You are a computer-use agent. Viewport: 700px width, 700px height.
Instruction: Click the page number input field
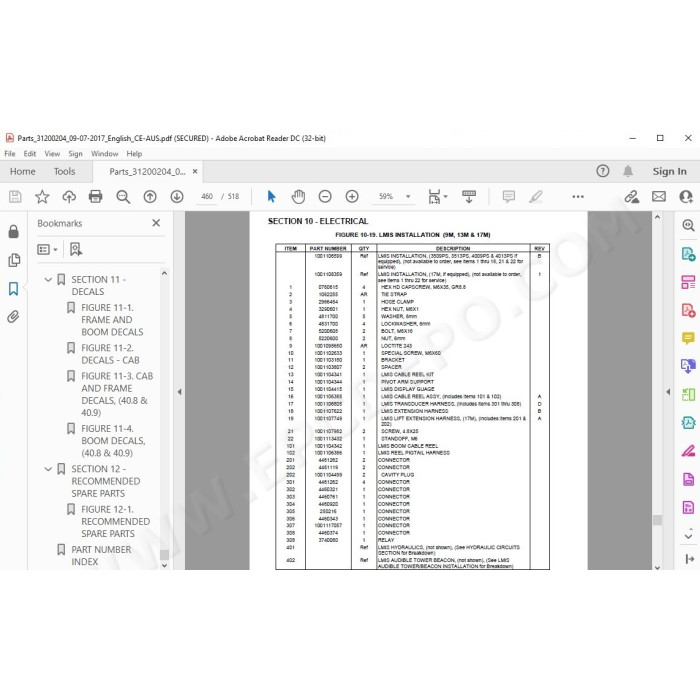click(x=207, y=196)
